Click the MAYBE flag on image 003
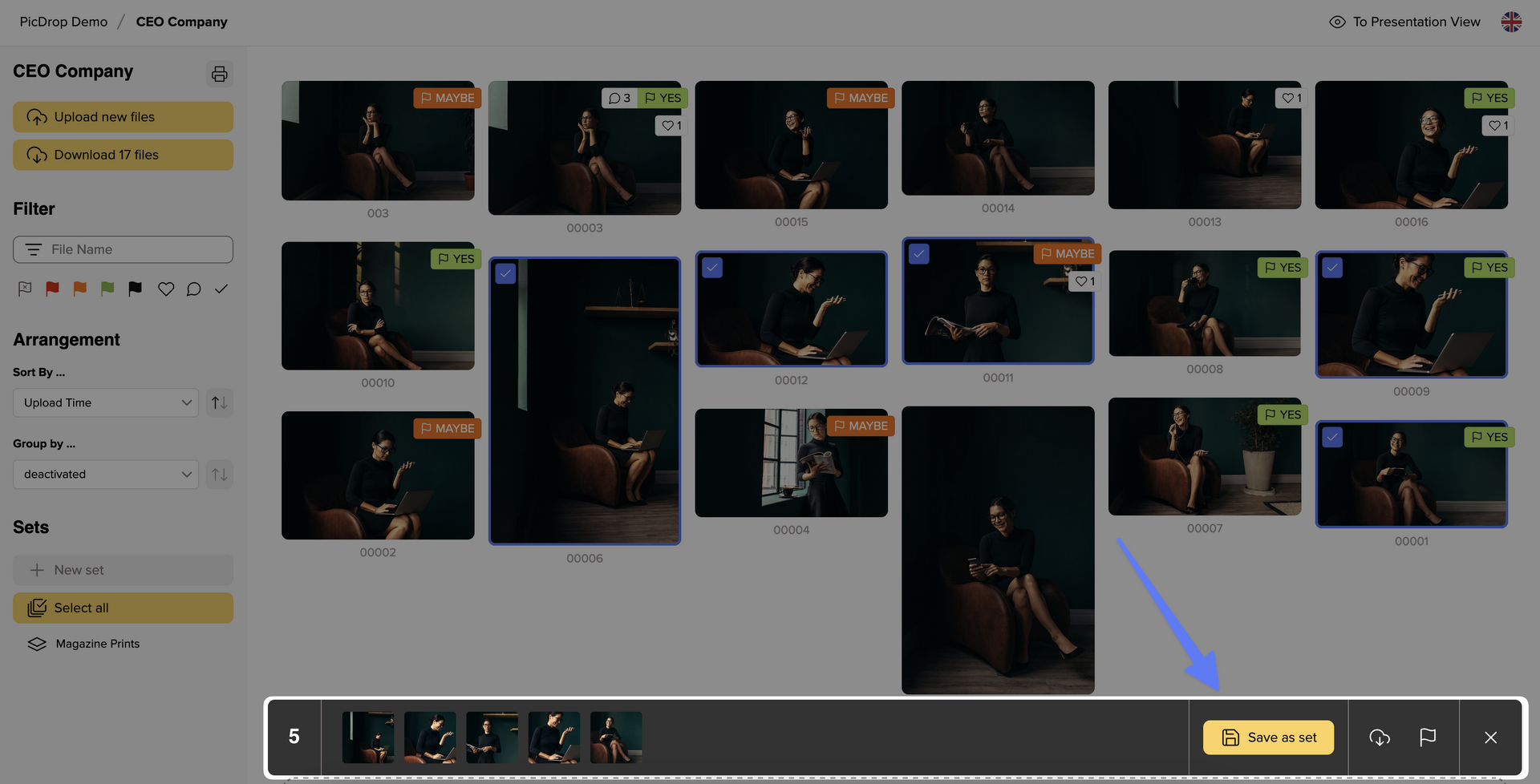 pos(448,98)
